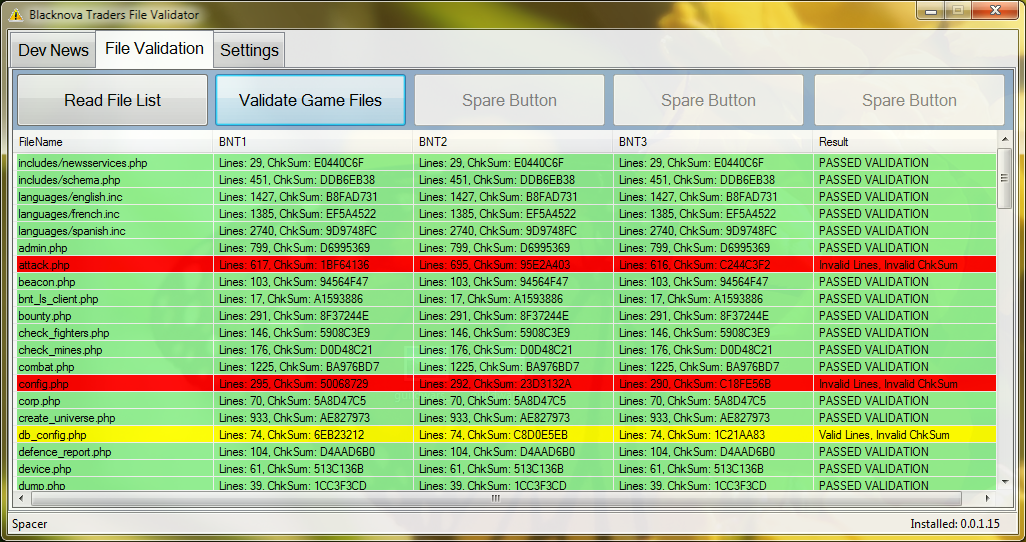The height and width of the screenshot is (542, 1026).
Task: Click the Read File List button
Action: [113, 100]
